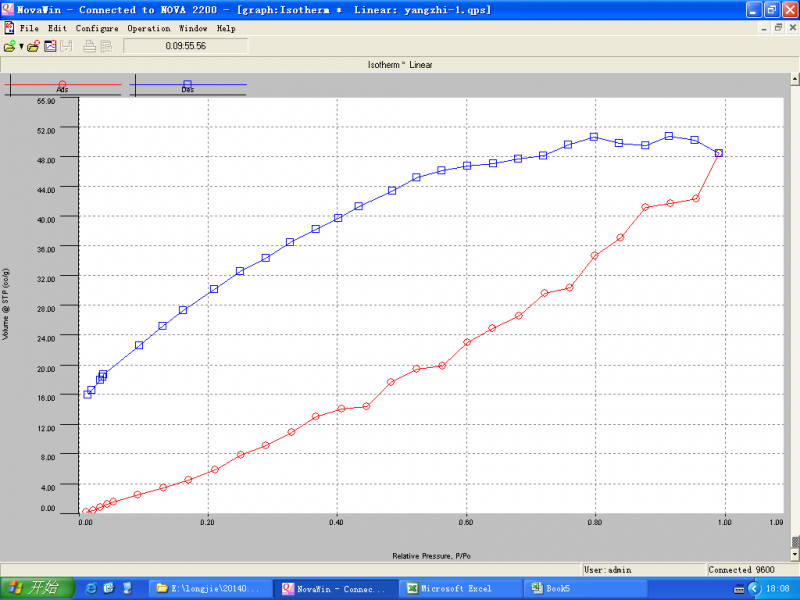Launch Internet Explorer from quick launch
The image size is (800, 600).
click(91, 588)
